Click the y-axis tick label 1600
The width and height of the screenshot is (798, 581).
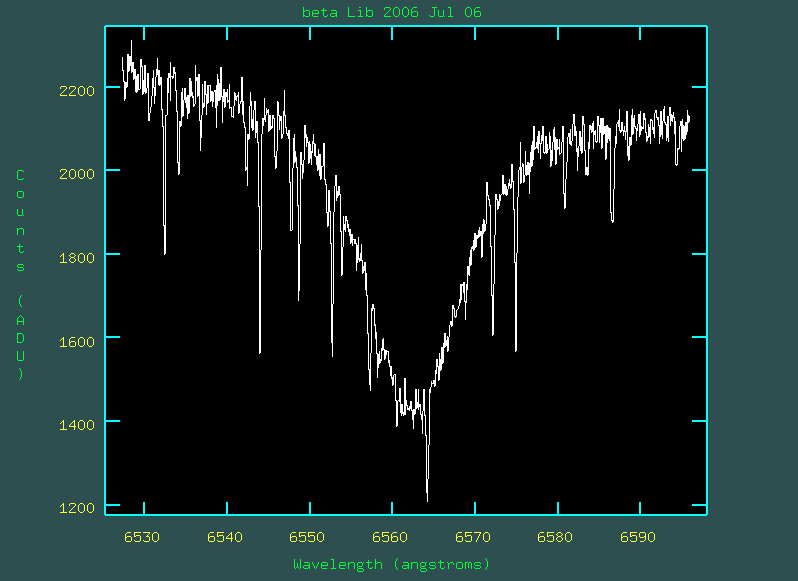(77, 341)
